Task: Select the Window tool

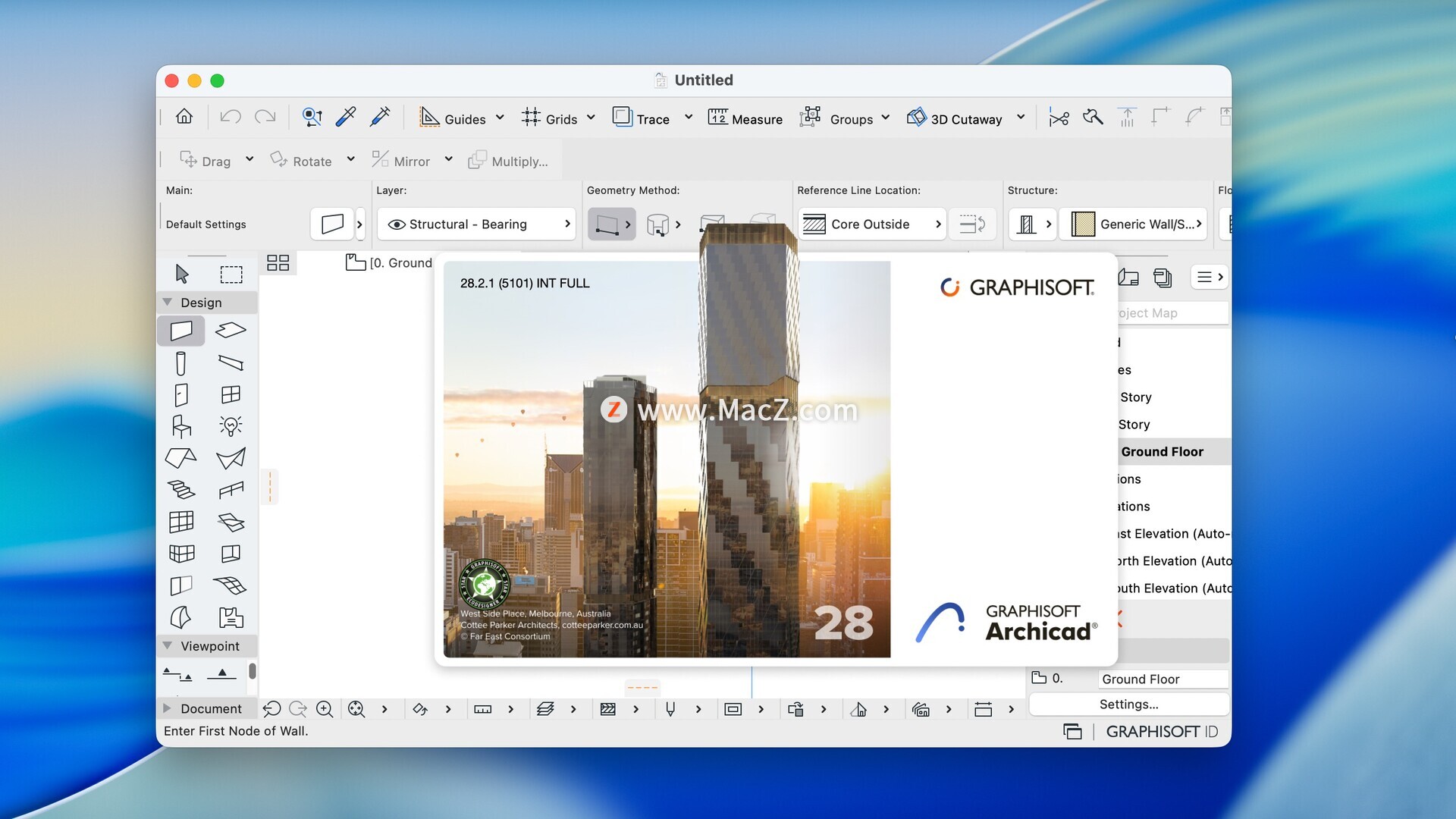Action: point(231,394)
